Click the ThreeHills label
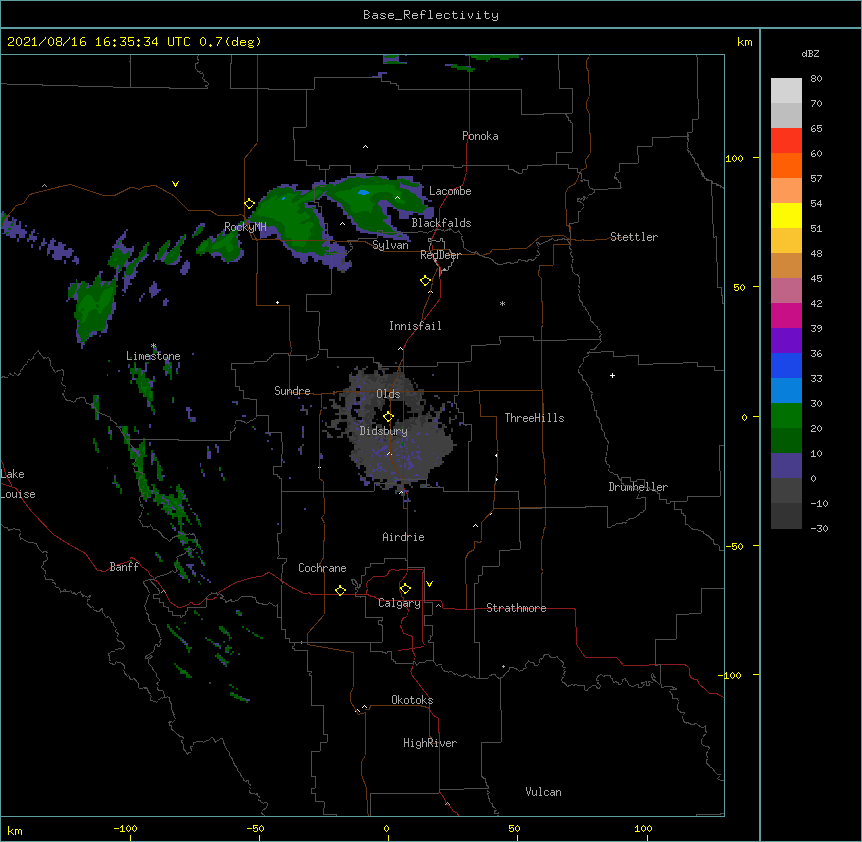This screenshot has width=862, height=842. pos(534,418)
